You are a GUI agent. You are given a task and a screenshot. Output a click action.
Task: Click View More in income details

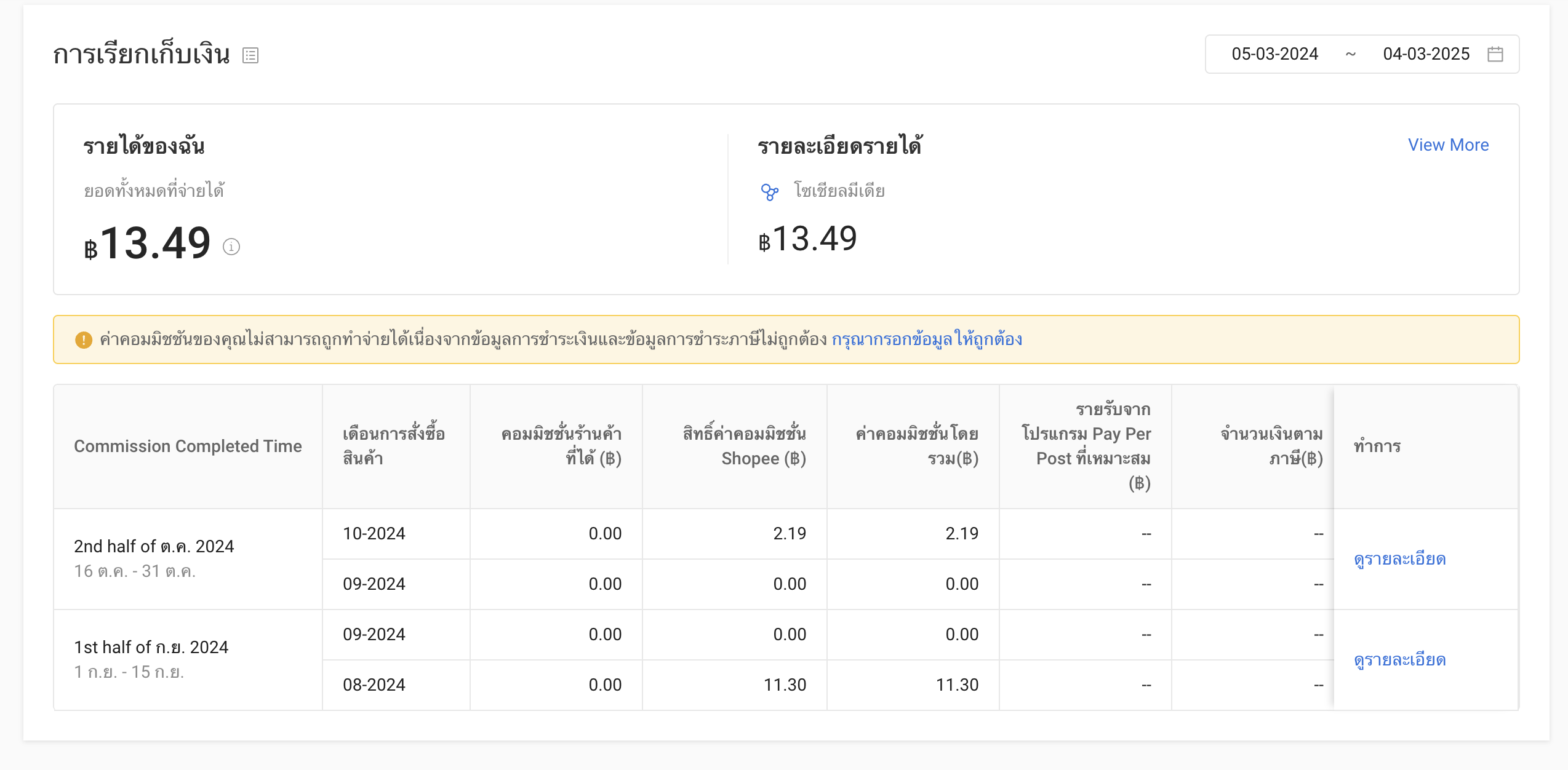click(1448, 145)
